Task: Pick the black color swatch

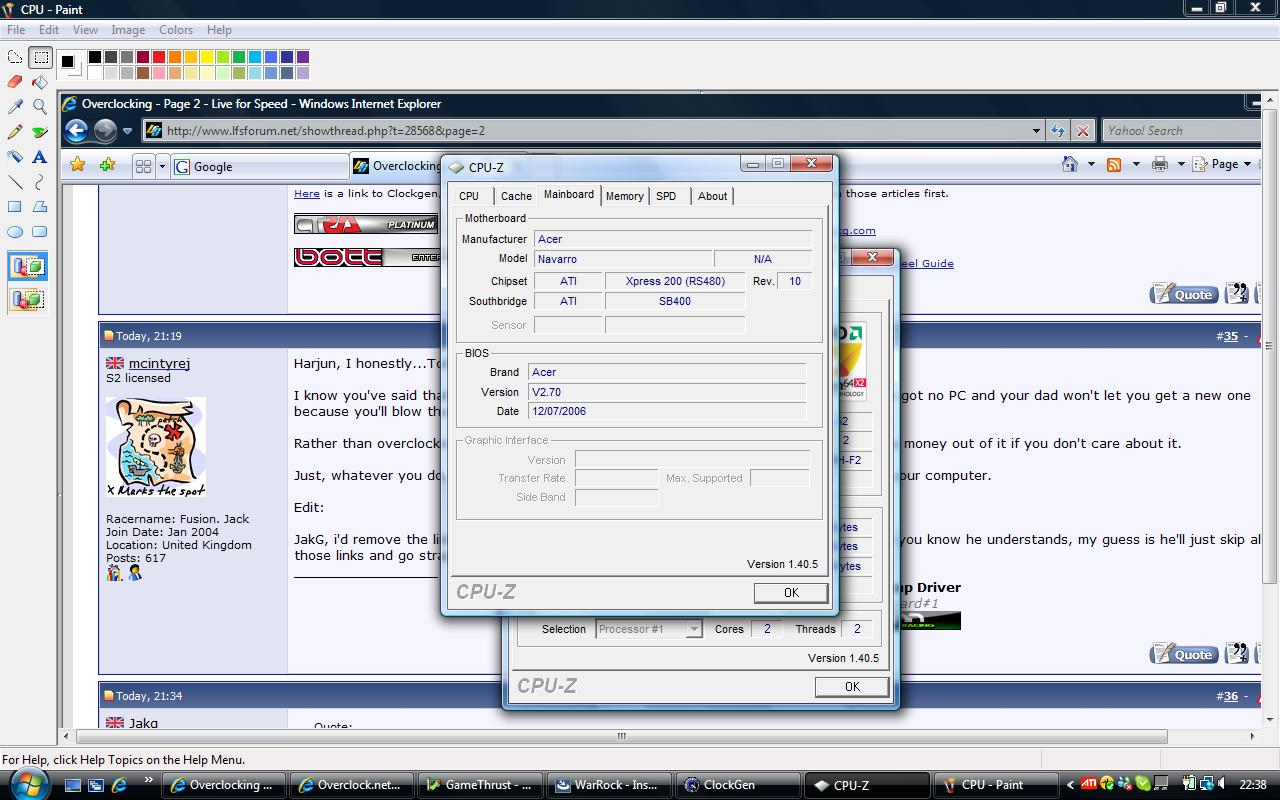Action: [x=95, y=57]
